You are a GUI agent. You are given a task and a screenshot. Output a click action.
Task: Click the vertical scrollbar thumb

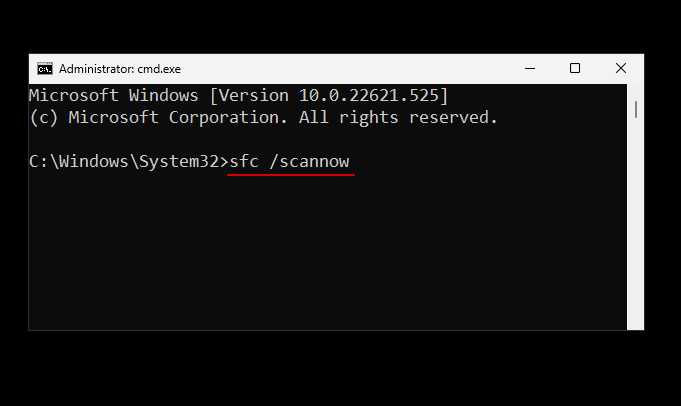[634, 108]
